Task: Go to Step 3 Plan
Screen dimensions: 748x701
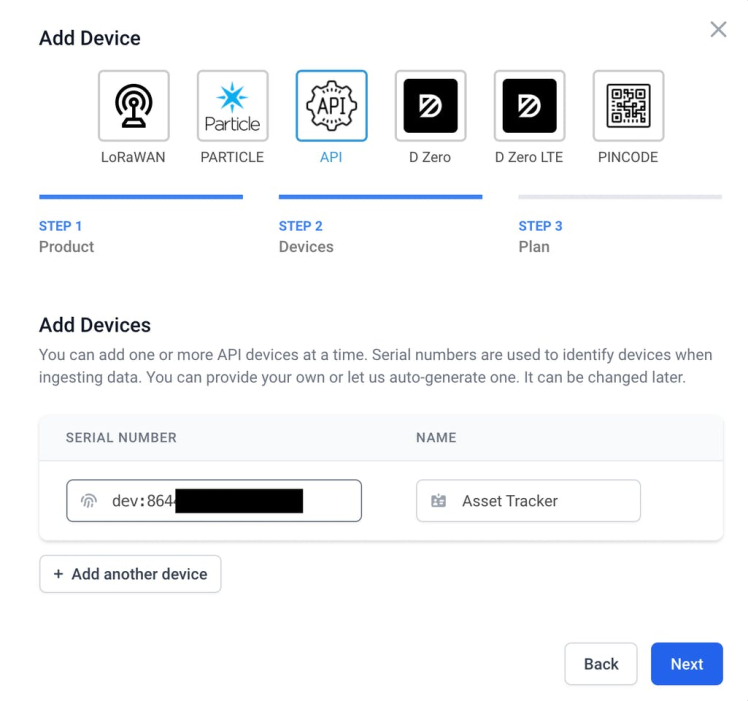Action: (x=620, y=225)
